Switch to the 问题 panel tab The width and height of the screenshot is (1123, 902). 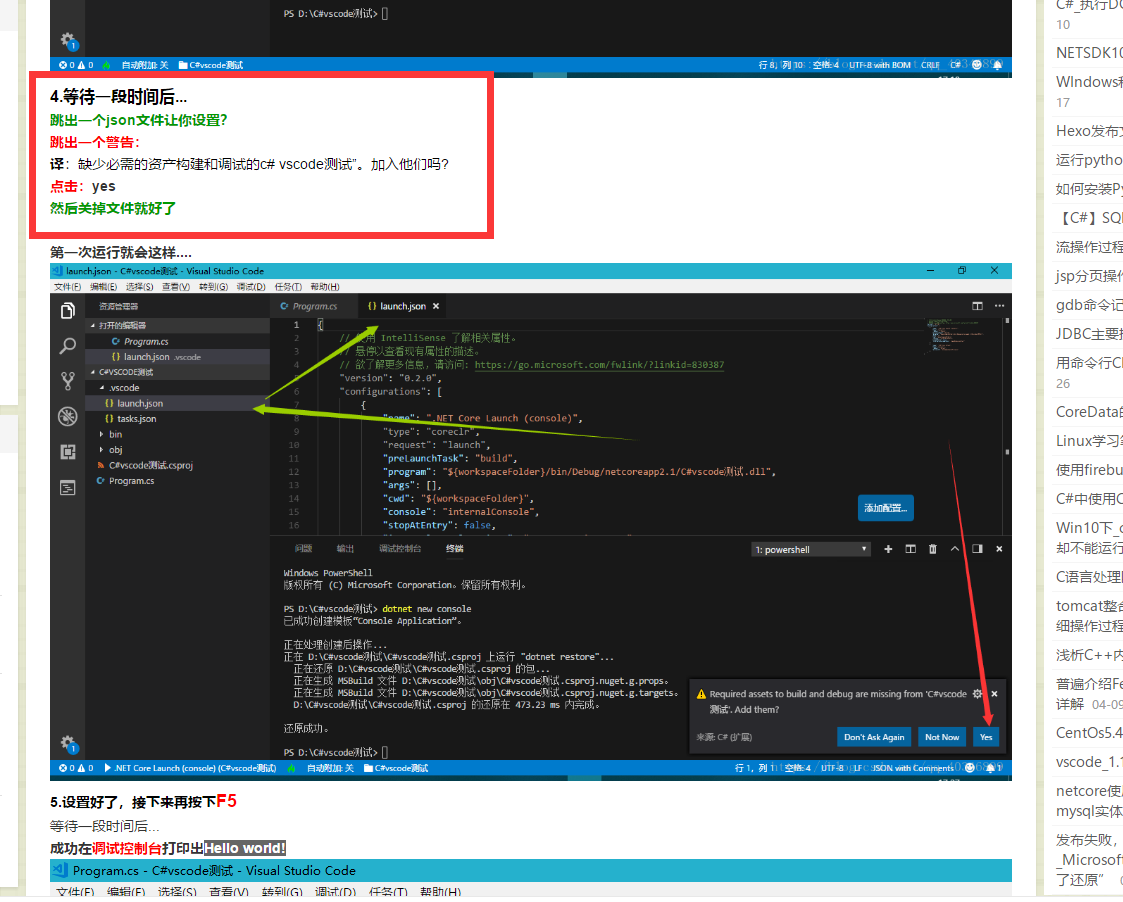[x=304, y=549]
